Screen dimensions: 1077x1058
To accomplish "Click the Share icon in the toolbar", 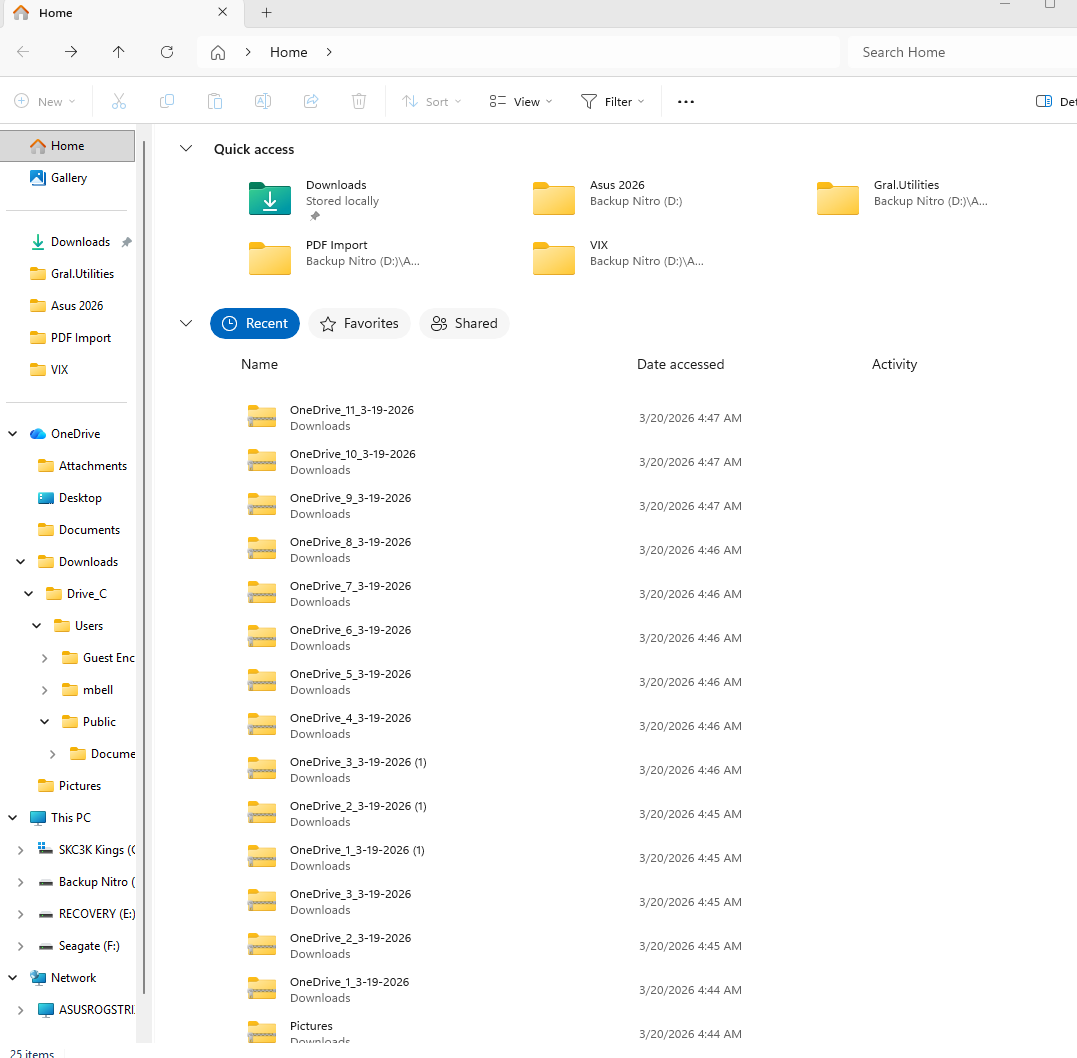I will (x=311, y=102).
